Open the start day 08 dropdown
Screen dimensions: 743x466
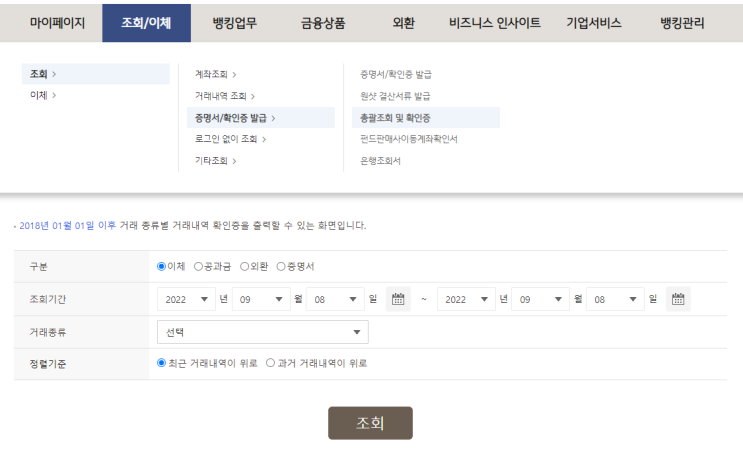coord(335,299)
